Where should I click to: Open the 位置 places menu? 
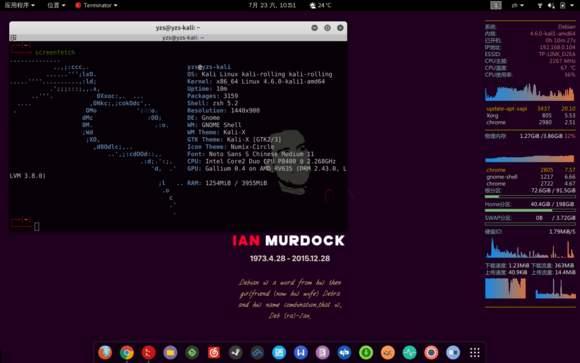[56, 5]
